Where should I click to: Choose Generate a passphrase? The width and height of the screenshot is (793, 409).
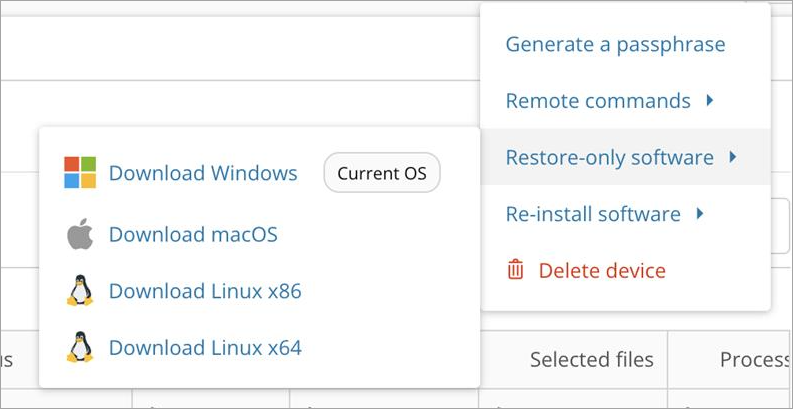pos(615,44)
